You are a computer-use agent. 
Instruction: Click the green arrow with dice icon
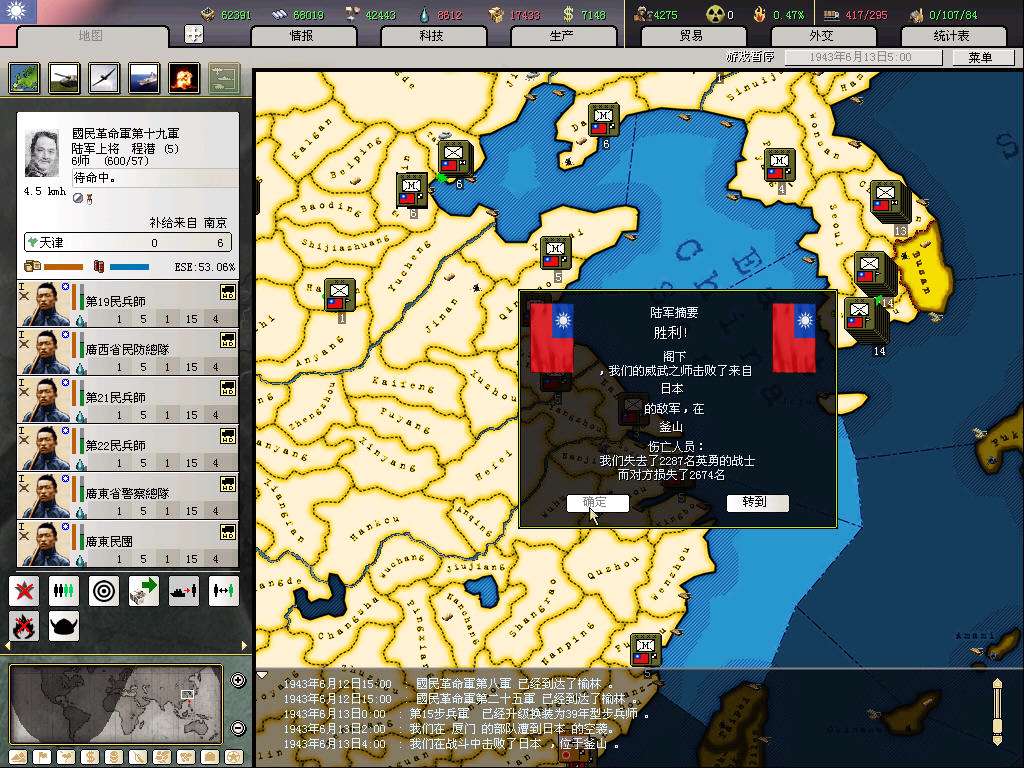coord(144,591)
